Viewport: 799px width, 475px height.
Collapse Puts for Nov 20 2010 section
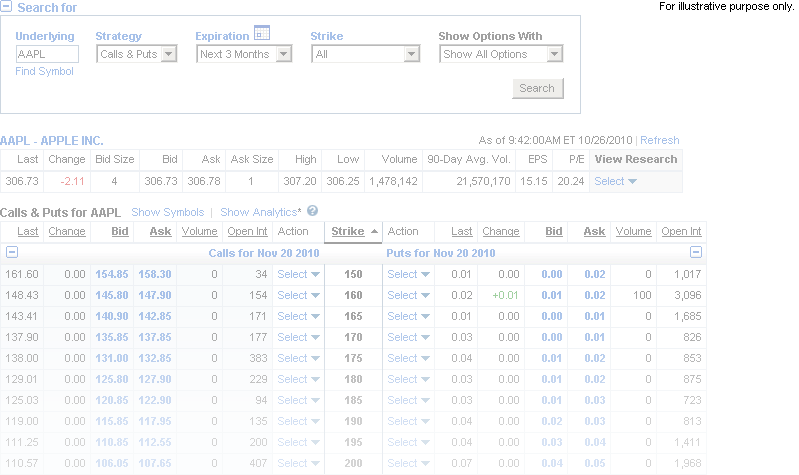696,253
